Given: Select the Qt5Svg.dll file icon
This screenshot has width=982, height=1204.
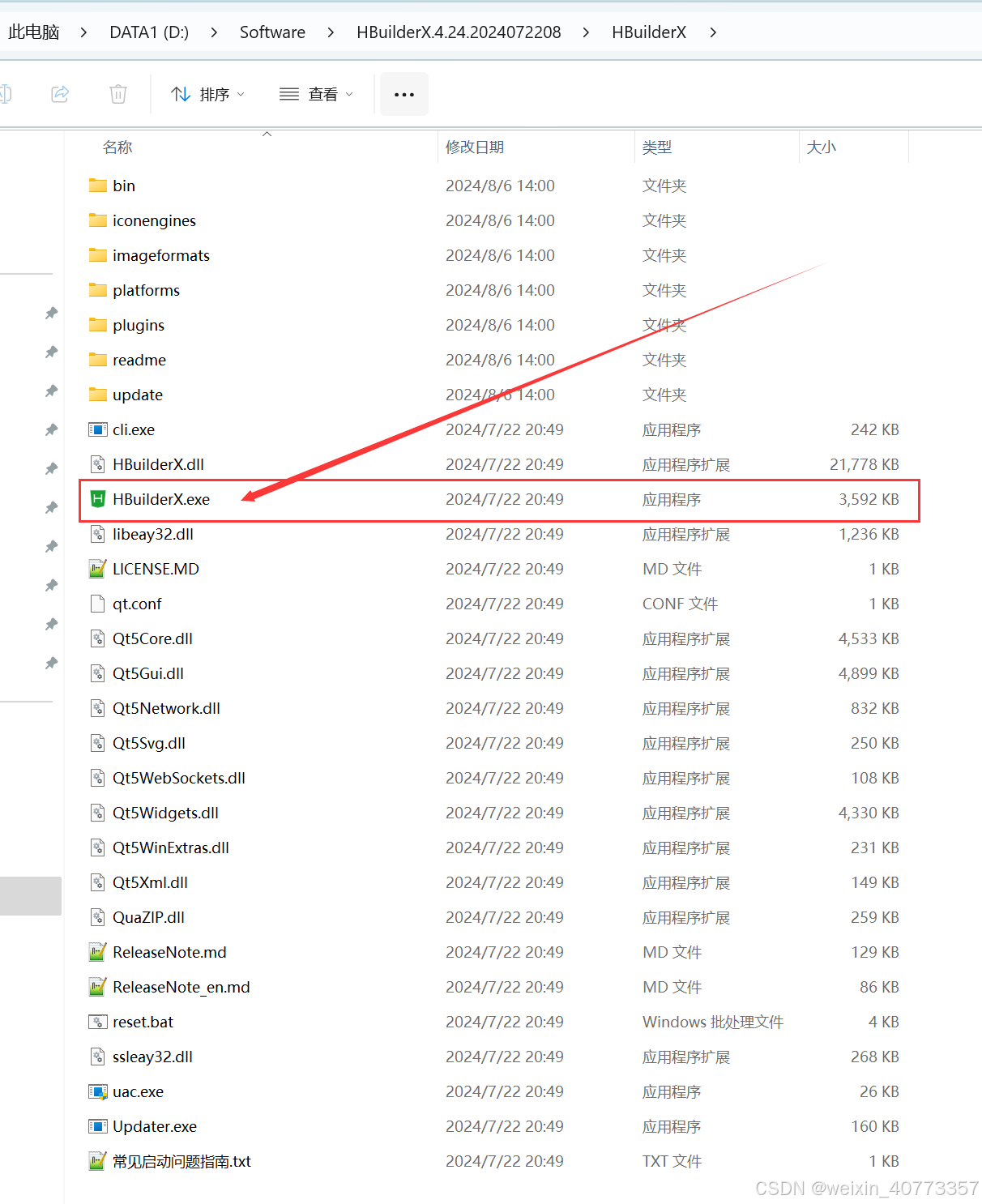Looking at the screenshot, I should [98, 743].
